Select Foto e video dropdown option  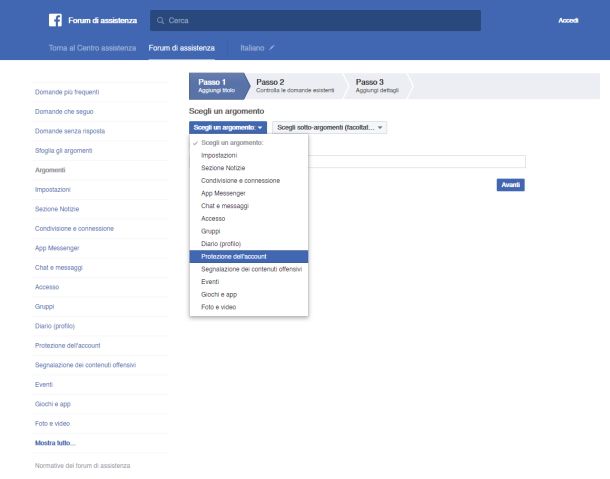click(x=220, y=307)
